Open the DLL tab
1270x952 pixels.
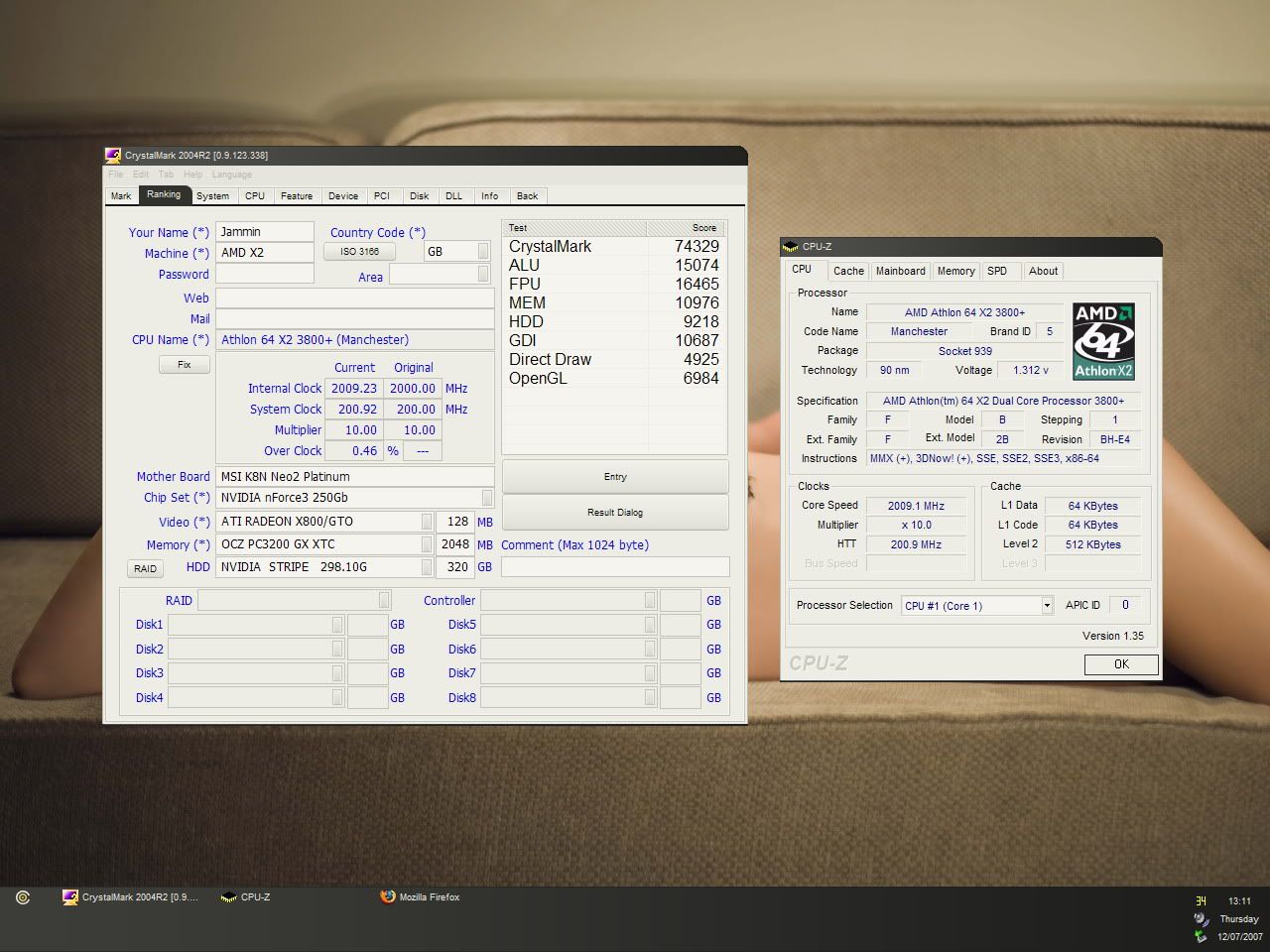coord(453,196)
